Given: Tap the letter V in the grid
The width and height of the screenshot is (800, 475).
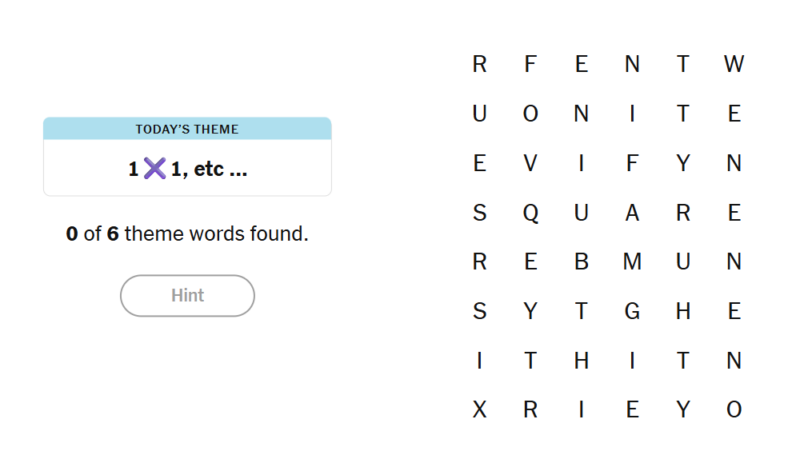Looking at the screenshot, I should pos(531,163).
